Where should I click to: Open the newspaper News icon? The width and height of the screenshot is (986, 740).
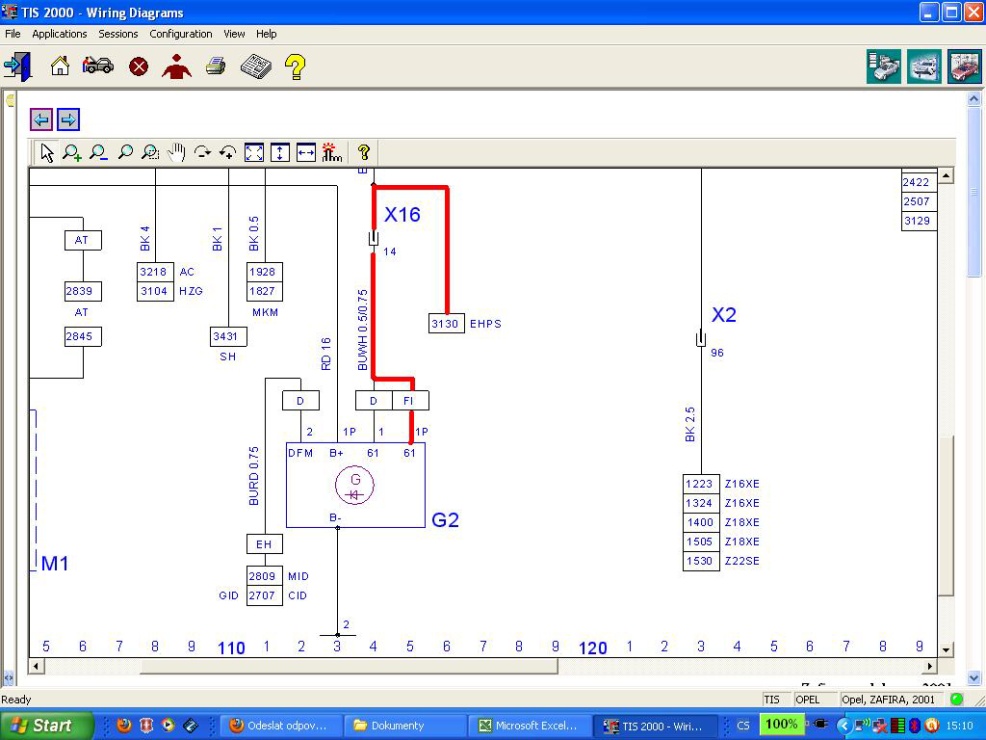[255, 67]
